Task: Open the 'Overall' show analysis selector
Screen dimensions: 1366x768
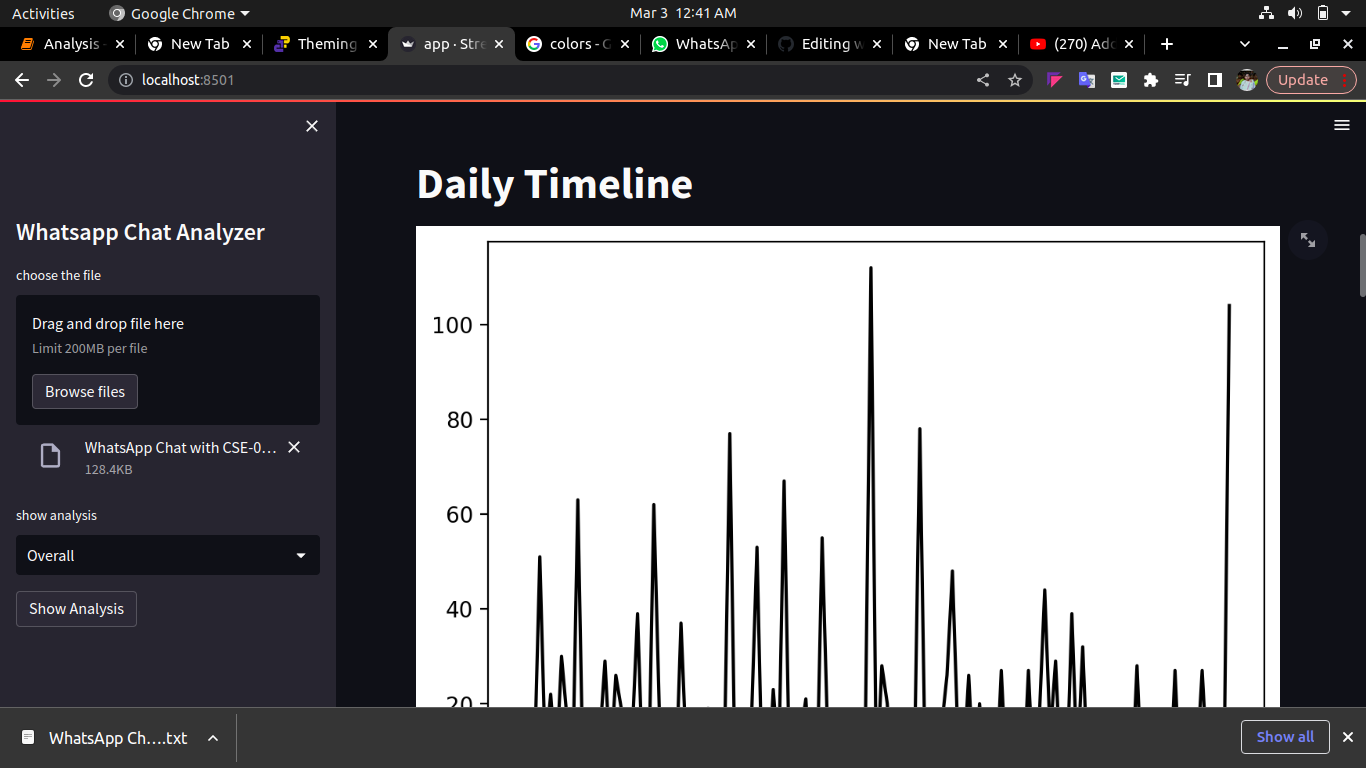Action: 167,555
